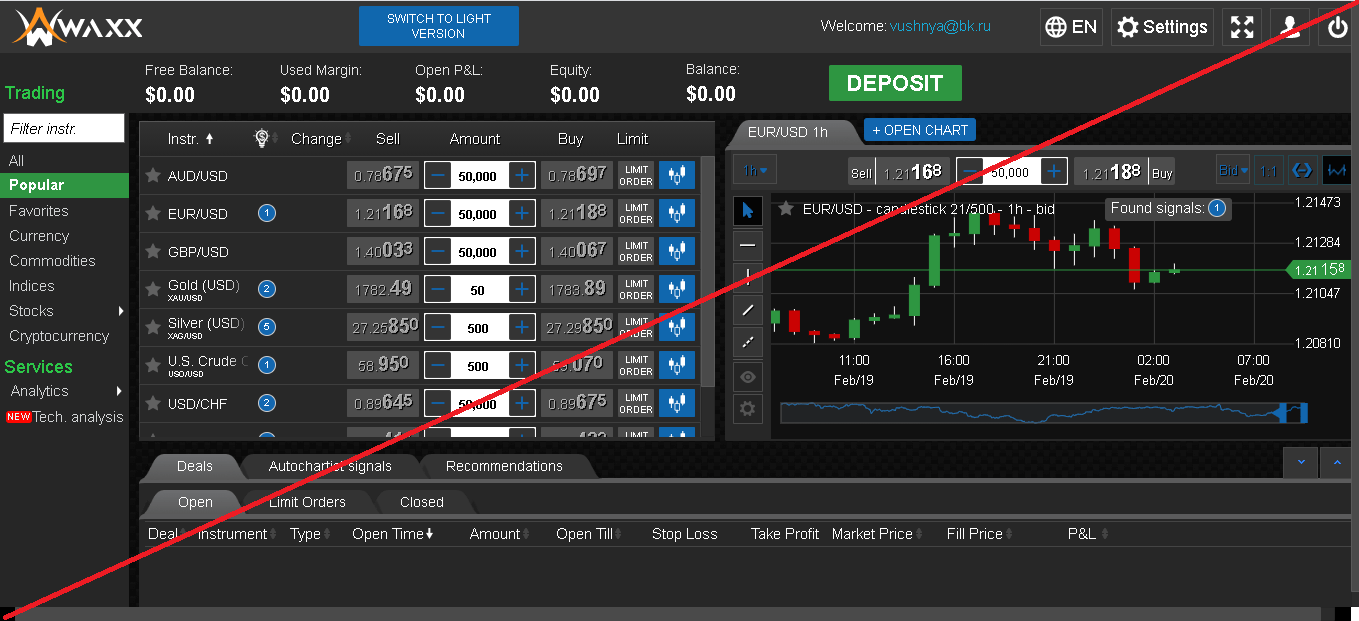1359x621 pixels.
Task: Open EUR/USD signals badge in list
Action: tap(267, 213)
